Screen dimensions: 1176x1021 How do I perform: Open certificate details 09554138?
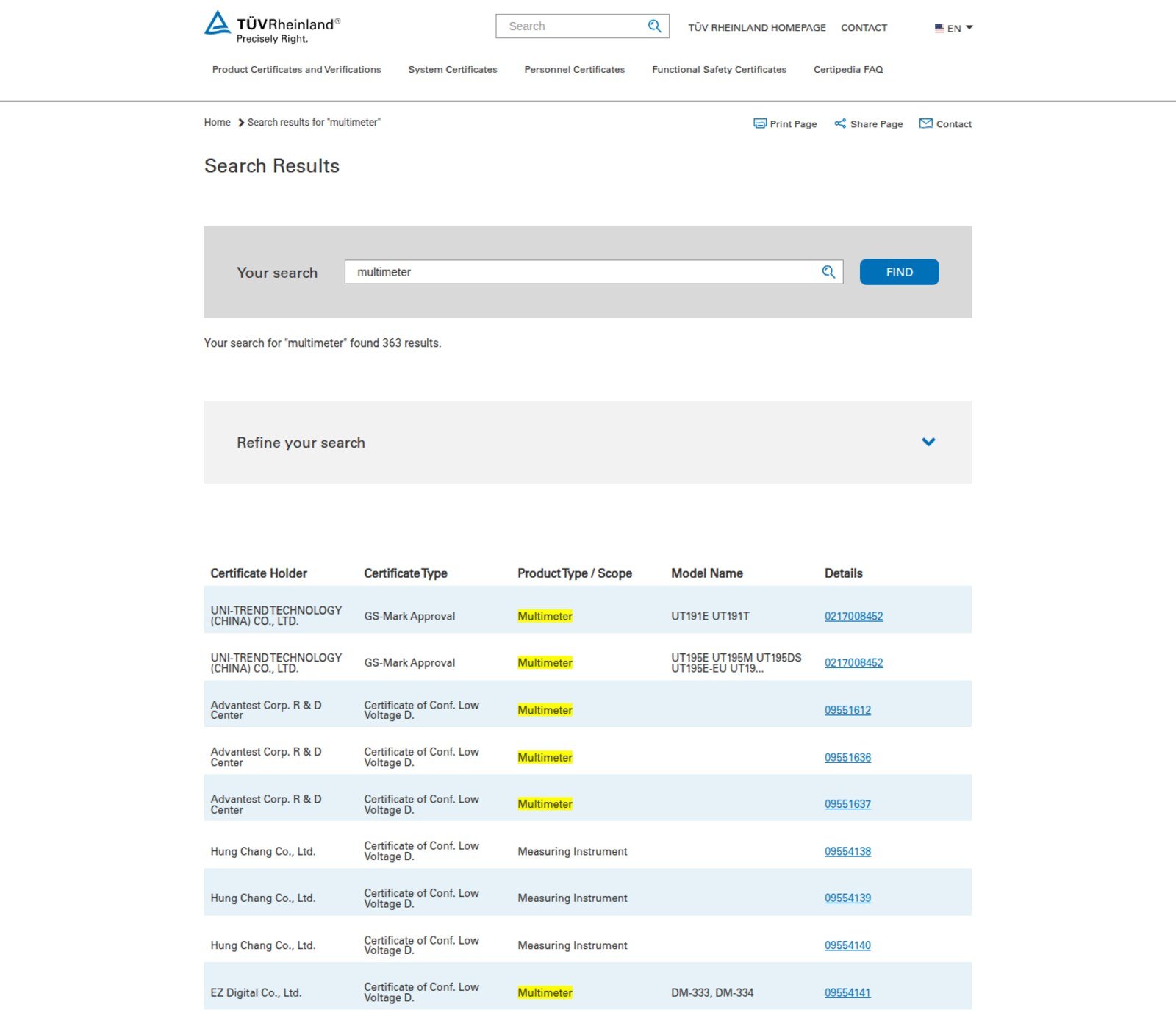coord(847,851)
